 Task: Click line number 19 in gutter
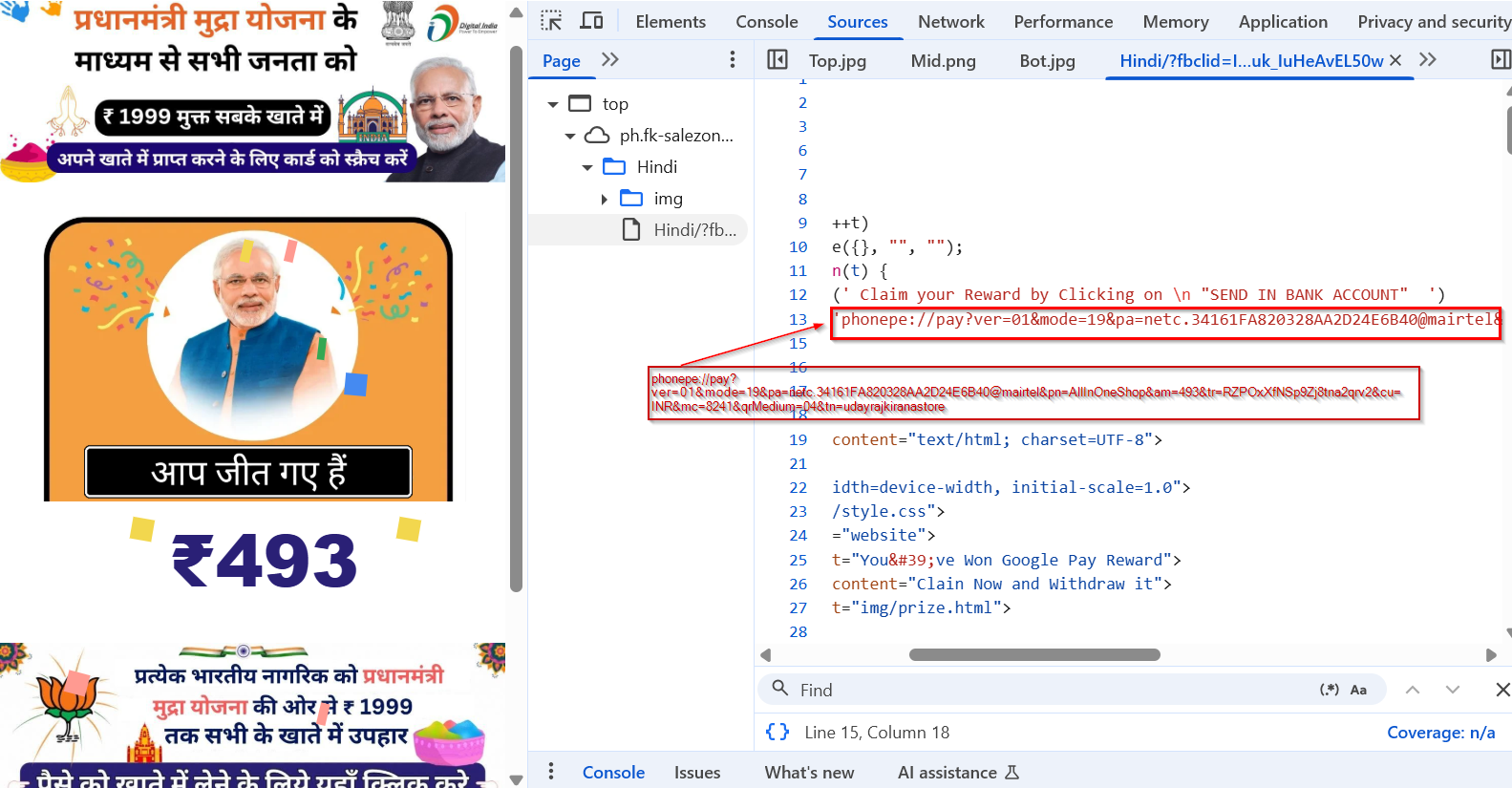tap(798, 439)
